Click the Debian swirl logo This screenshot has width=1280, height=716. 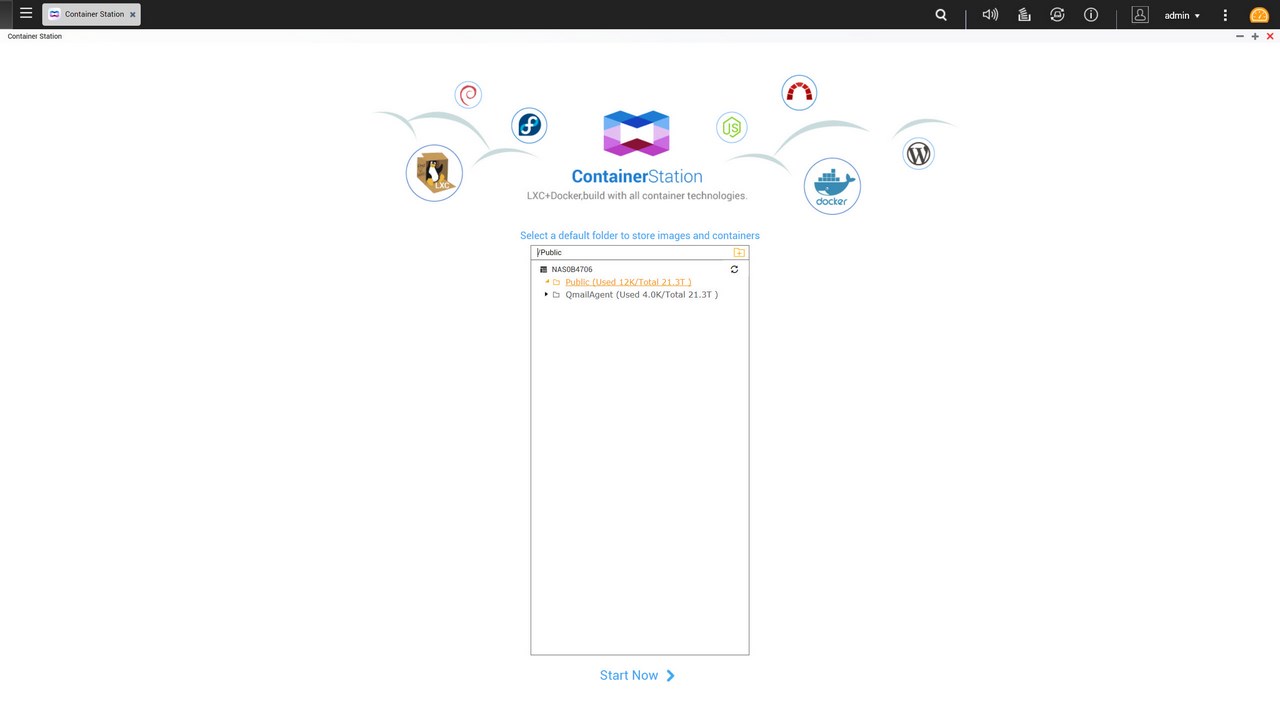point(468,95)
